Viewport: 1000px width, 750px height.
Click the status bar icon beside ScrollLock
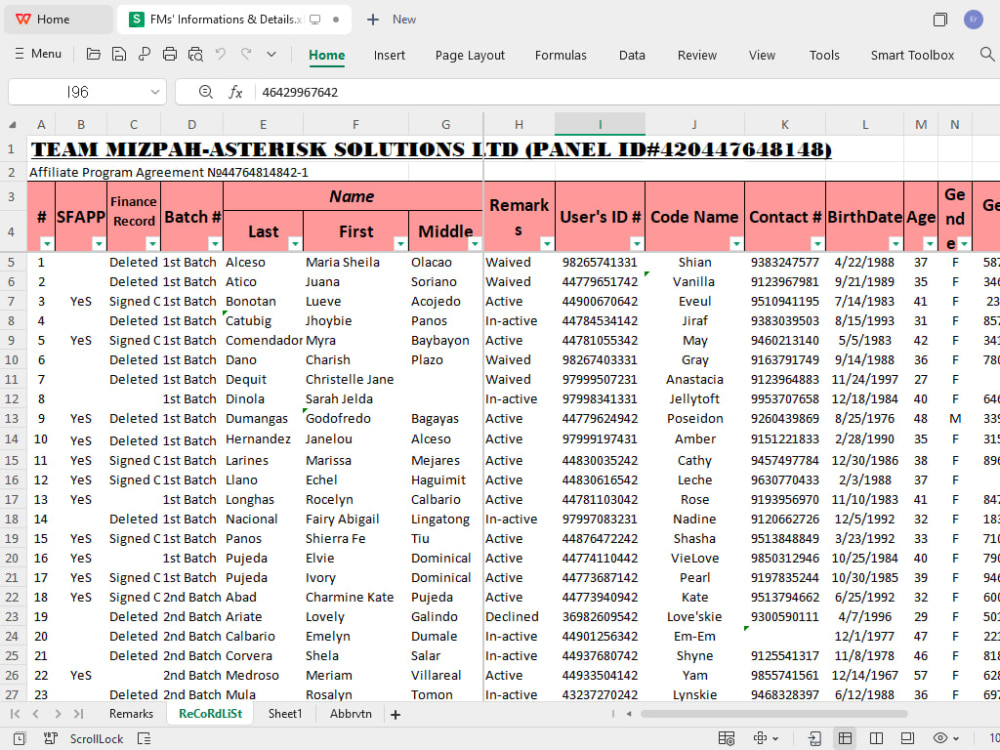144,739
